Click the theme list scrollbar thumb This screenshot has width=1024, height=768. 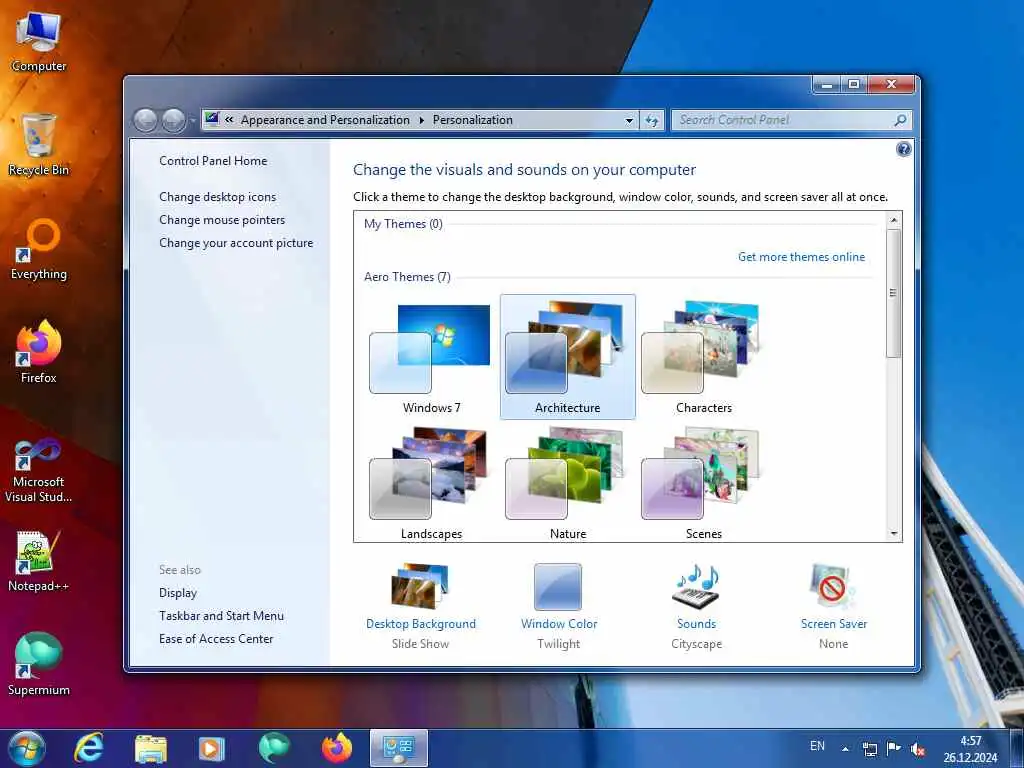[x=894, y=293]
